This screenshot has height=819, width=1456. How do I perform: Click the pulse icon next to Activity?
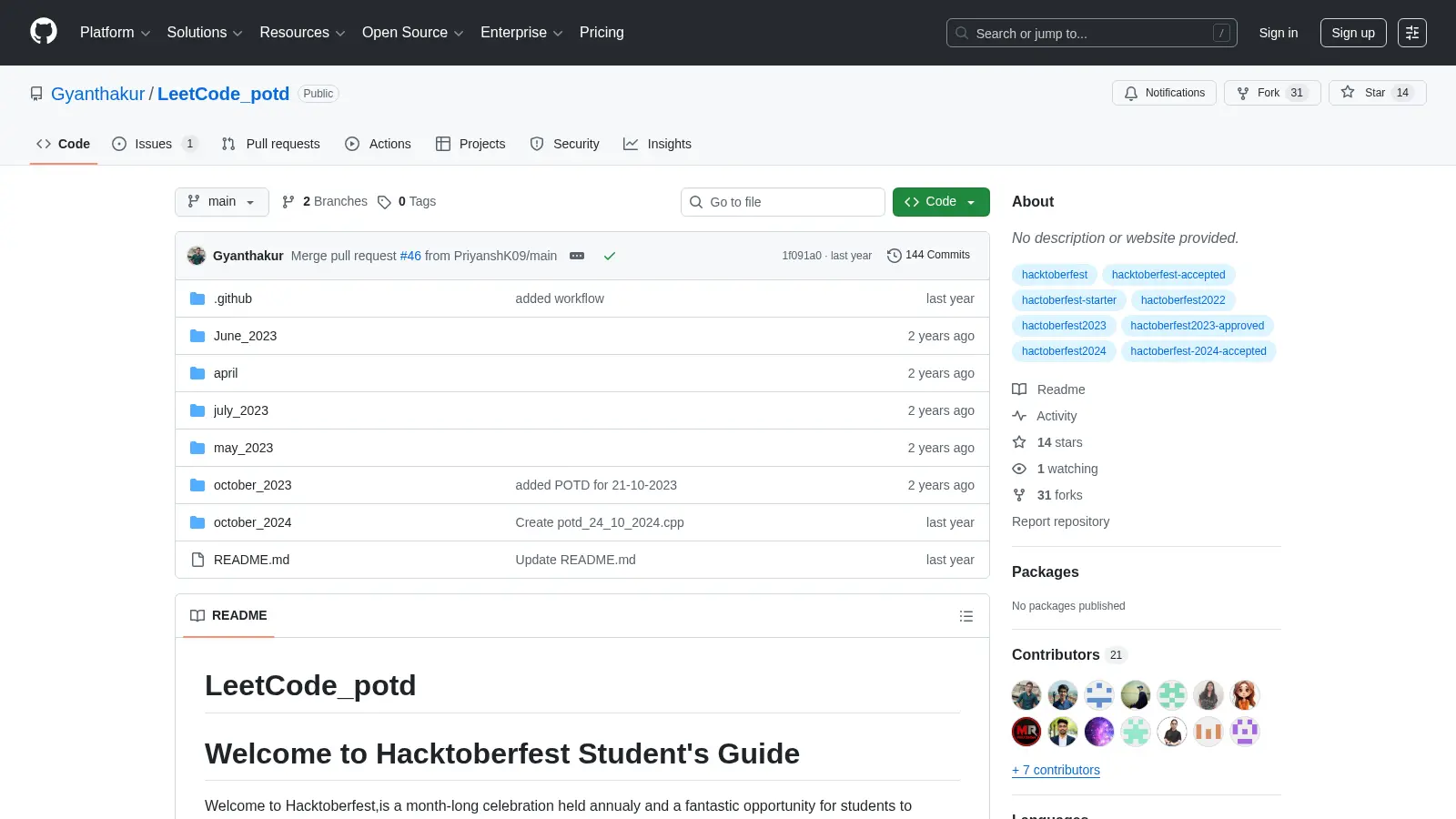[1019, 416]
